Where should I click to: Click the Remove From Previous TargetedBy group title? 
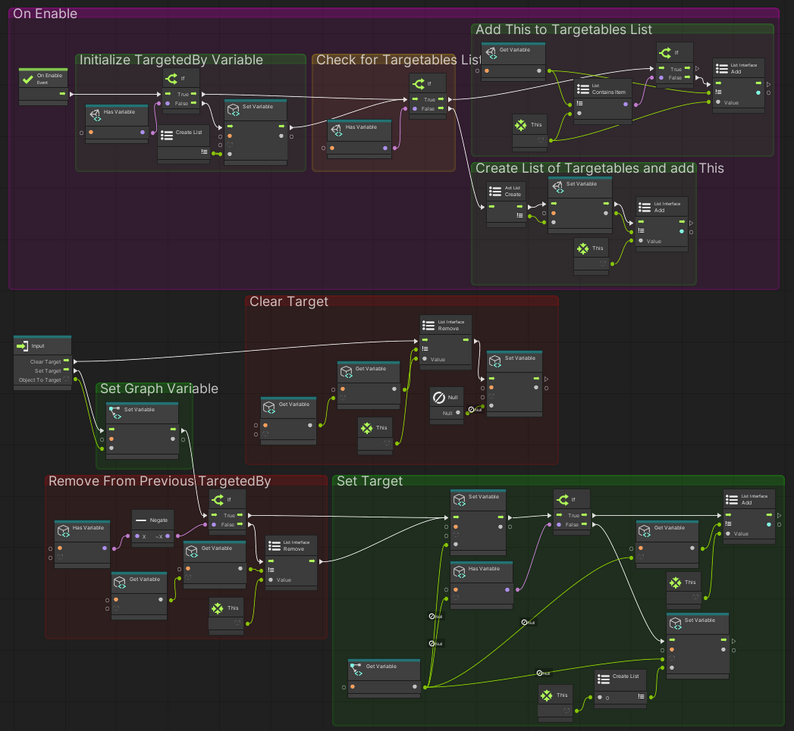point(160,481)
